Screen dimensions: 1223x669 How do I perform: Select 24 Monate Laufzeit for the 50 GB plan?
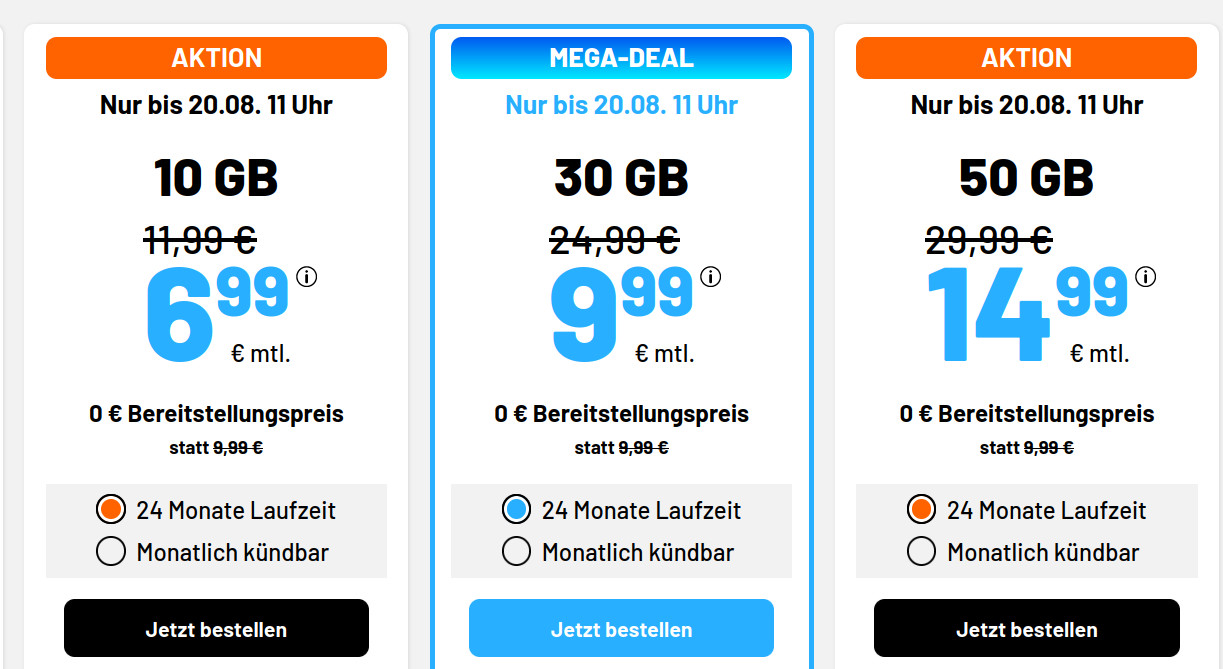[921, 510]
